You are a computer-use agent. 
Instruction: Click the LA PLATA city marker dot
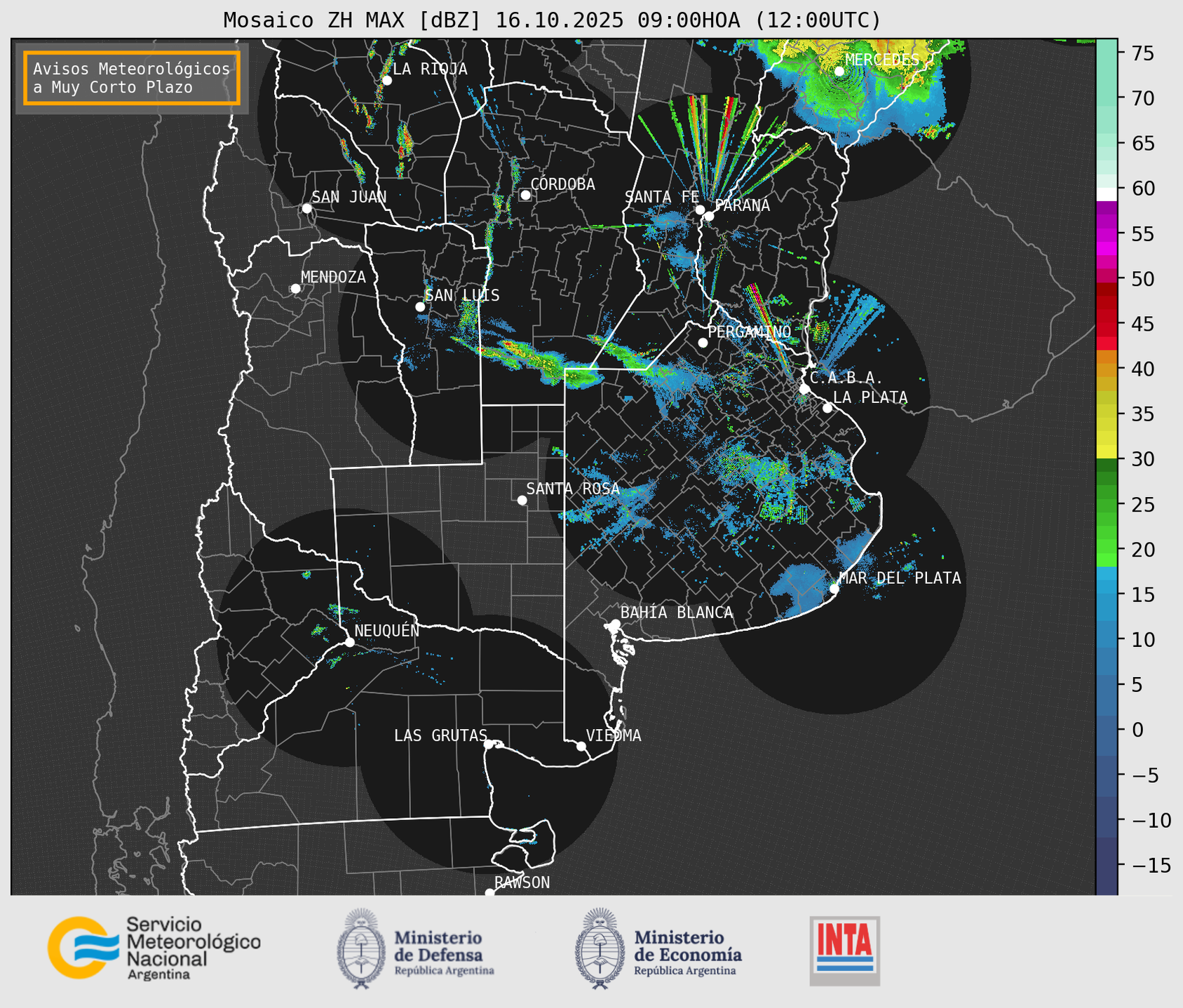coord(827,408)
